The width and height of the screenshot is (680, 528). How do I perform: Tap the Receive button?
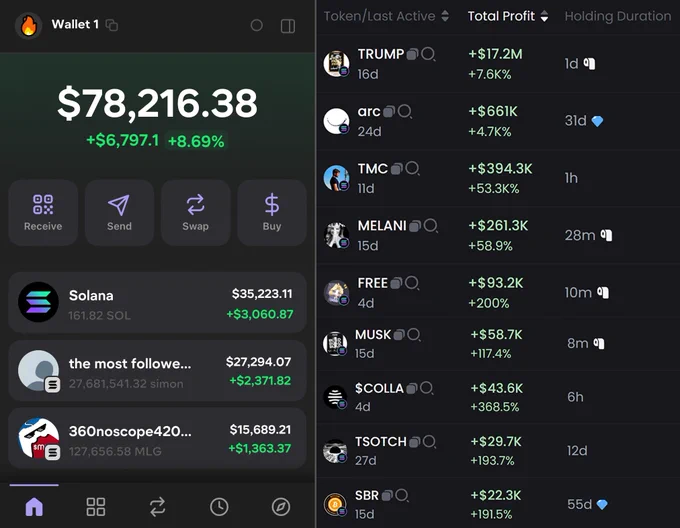click(x=43, y=212)
